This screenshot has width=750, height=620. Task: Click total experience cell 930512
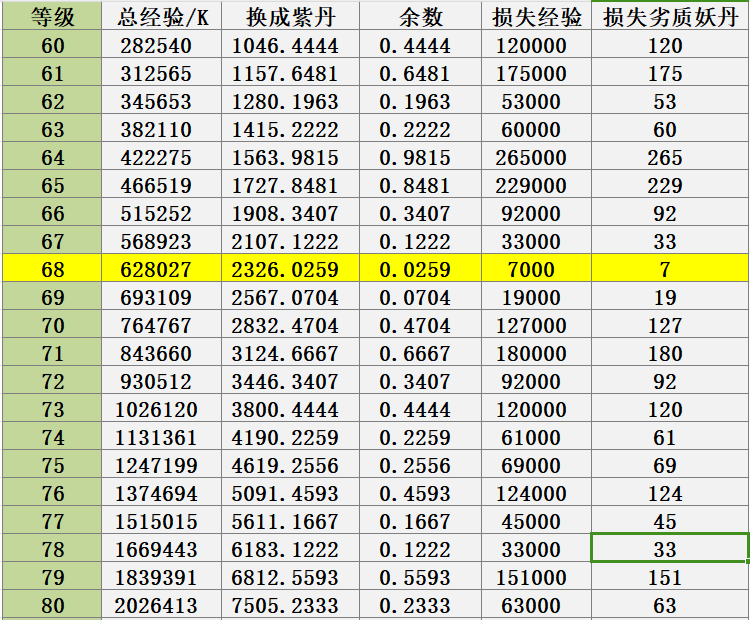[162, 380]
